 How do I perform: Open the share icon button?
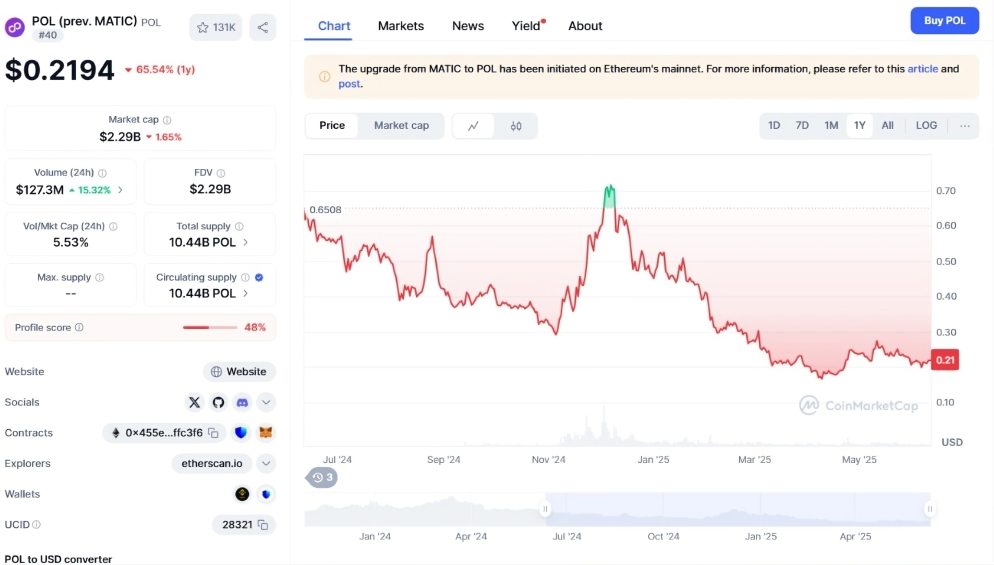pyautogui.click(x=263, y=27)
